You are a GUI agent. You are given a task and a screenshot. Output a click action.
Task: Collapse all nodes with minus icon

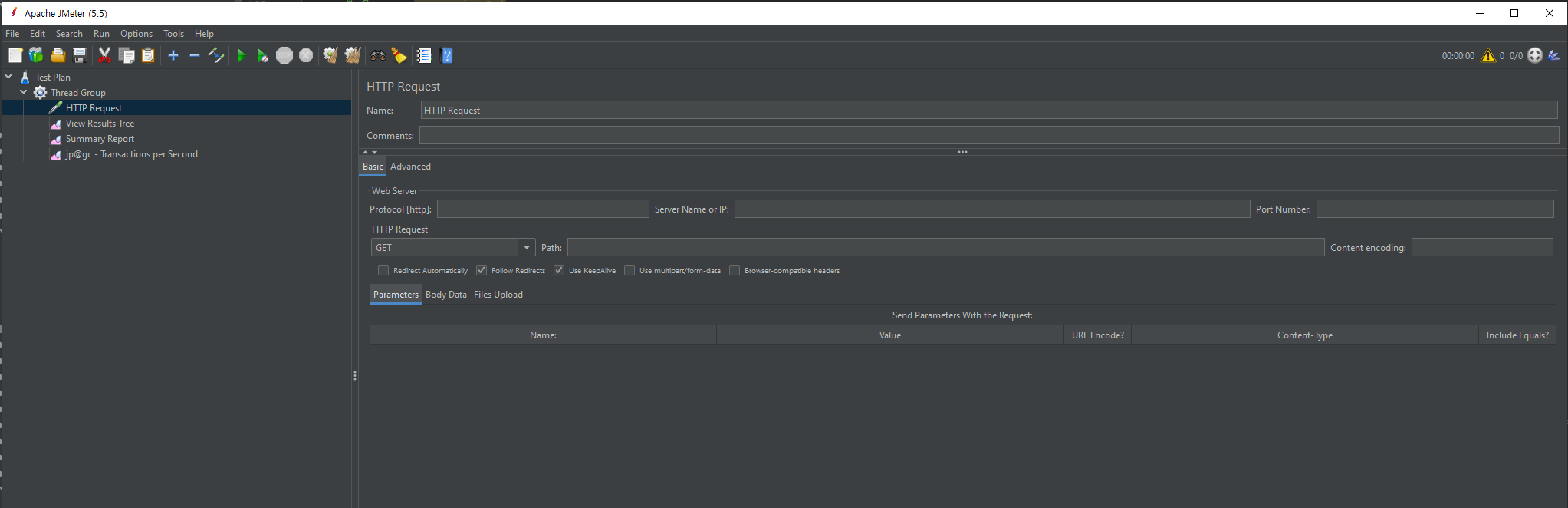click(x=195, y=55)
